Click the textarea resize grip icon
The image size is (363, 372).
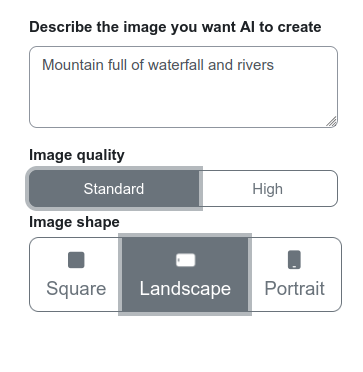331,122
